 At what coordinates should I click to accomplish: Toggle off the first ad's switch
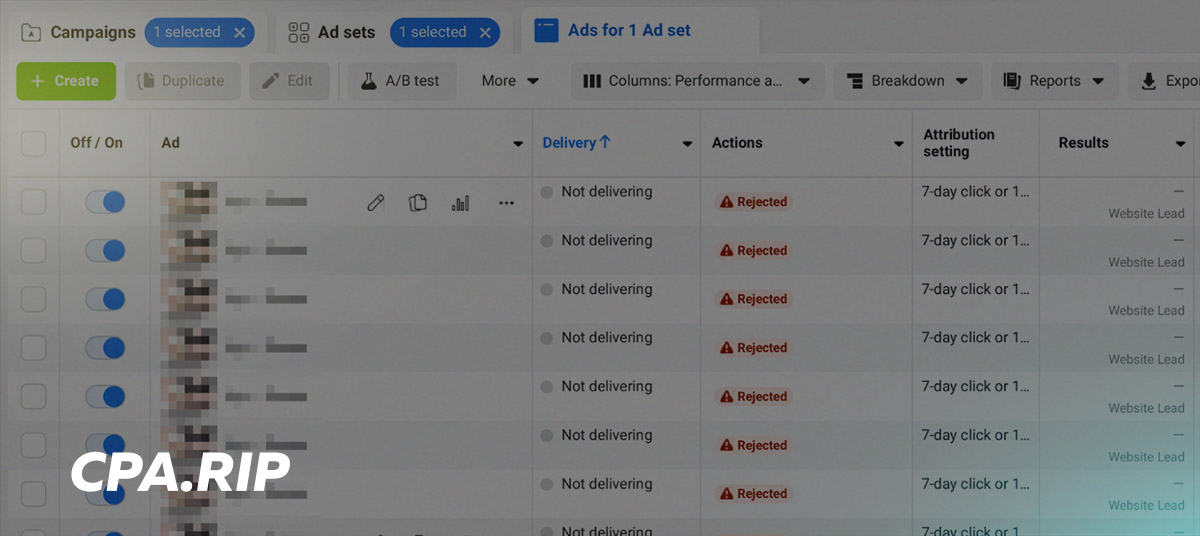(x=105, y=202)
